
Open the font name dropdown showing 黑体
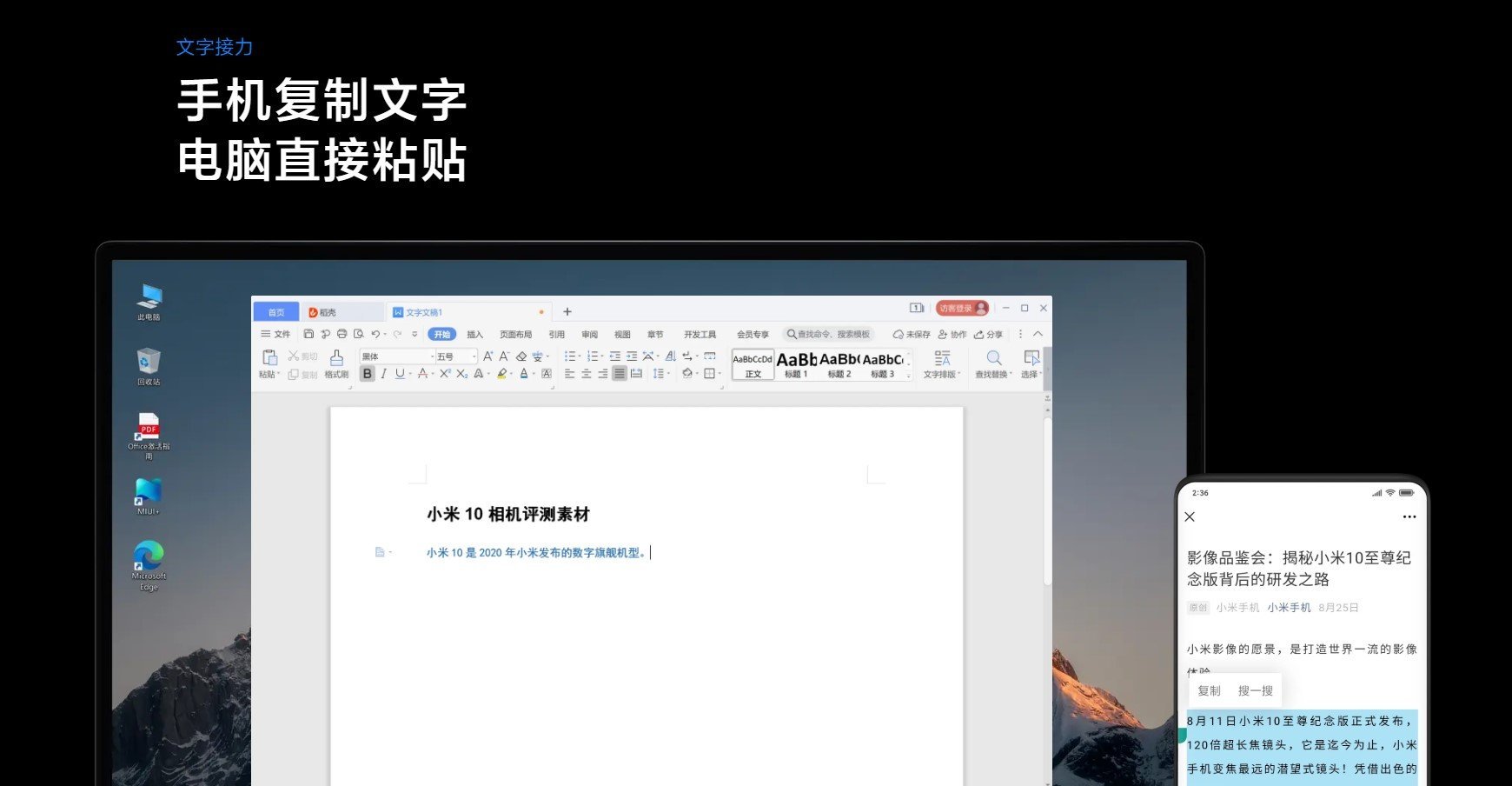click(396, 356)
